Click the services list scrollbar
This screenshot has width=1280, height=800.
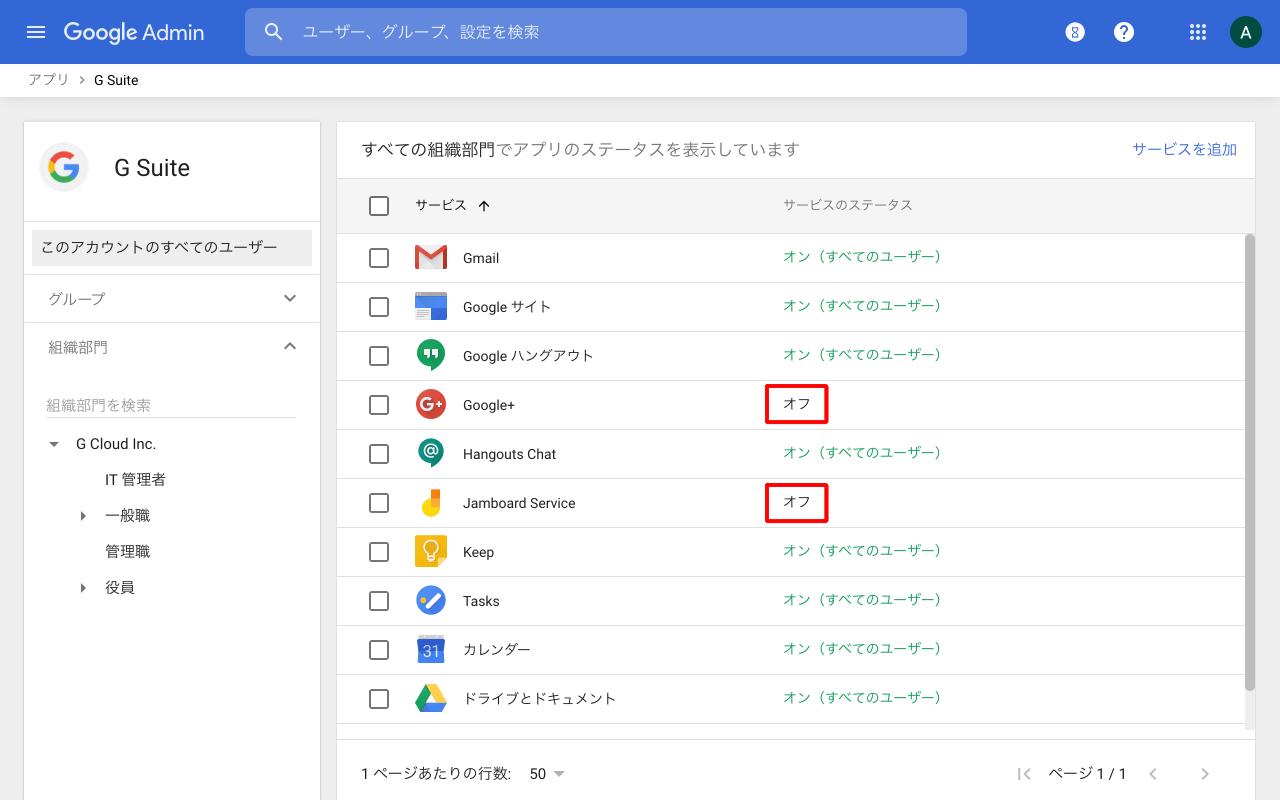click(x=1250, y=462)
